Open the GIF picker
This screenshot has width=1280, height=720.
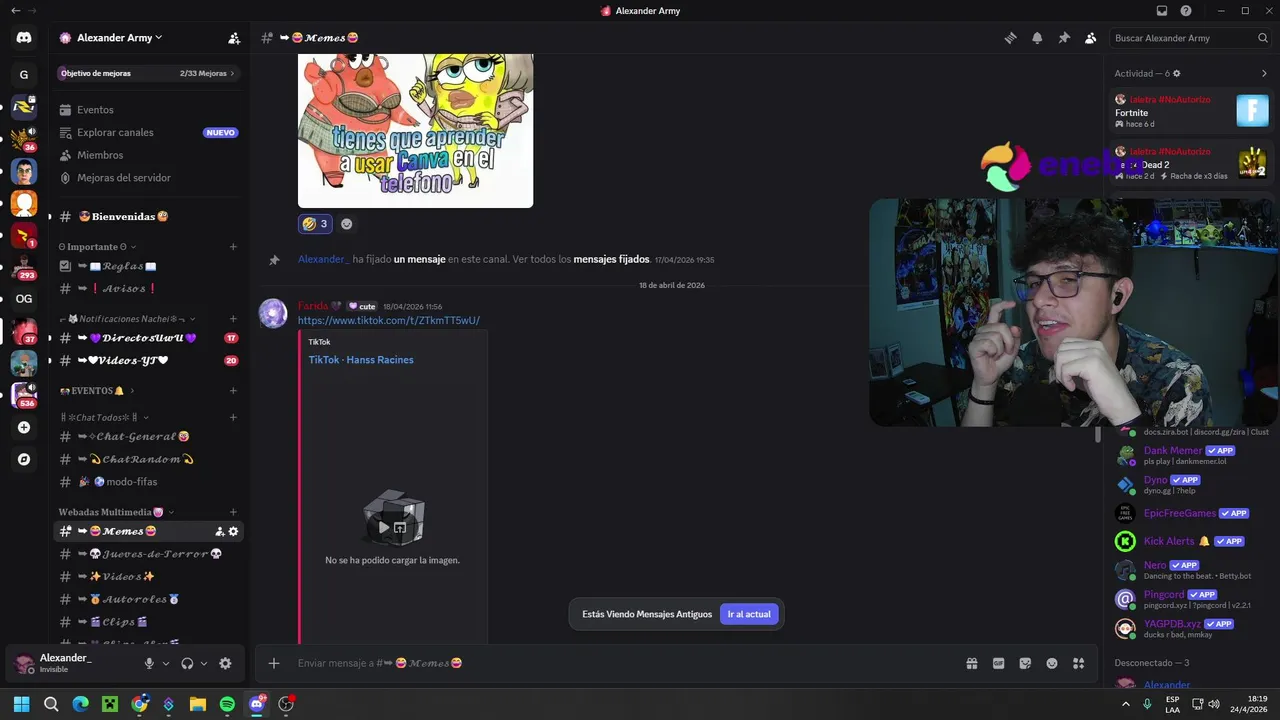(x=998, y=663)
